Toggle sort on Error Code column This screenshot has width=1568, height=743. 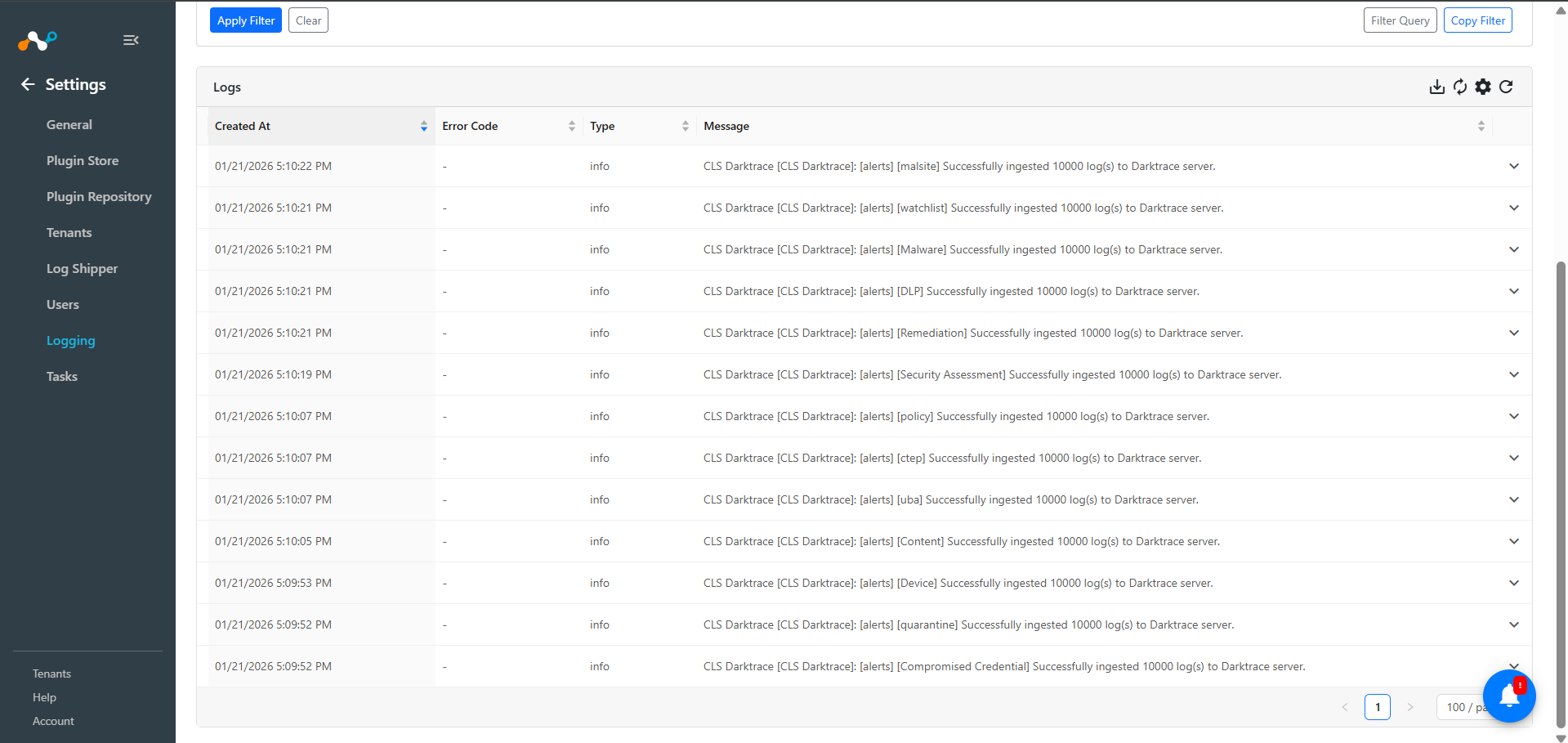tap(571, 126)
